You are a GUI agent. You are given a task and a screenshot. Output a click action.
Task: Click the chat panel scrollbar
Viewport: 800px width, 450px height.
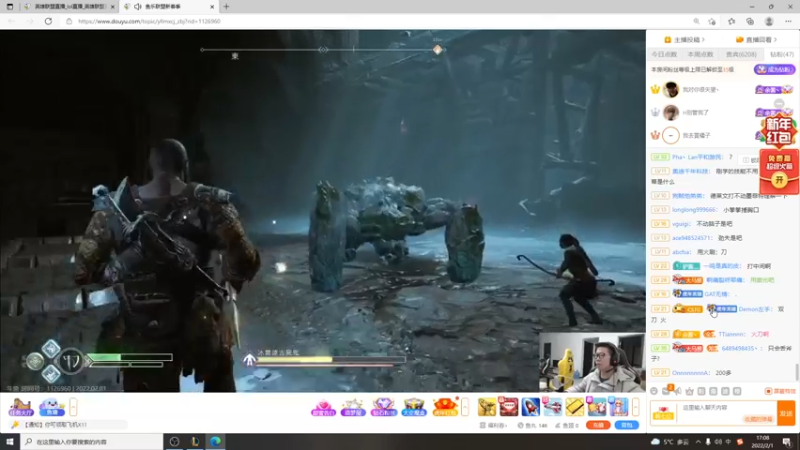click(x=797, y=371)
